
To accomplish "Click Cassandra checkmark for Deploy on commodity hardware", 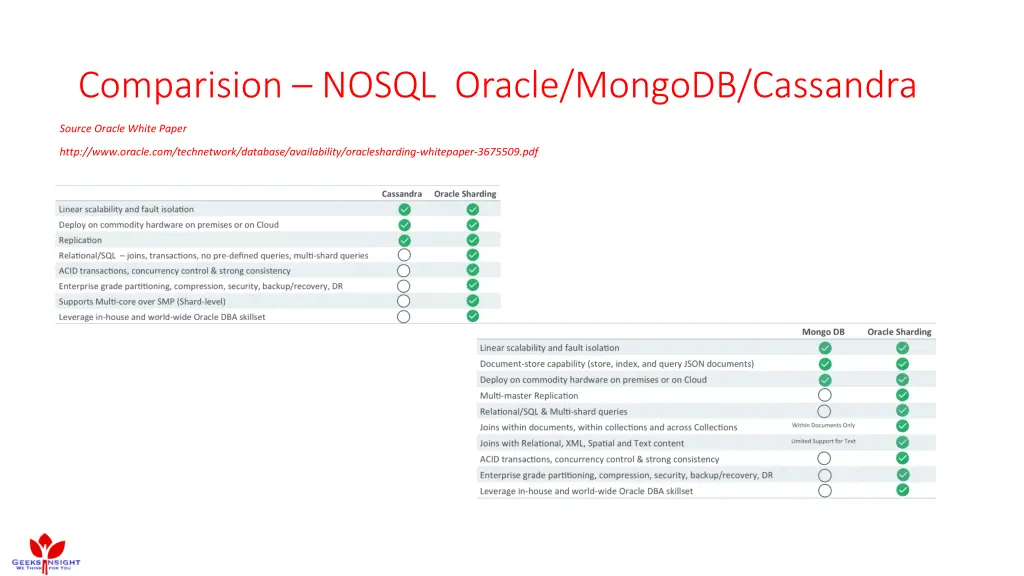I will 404,225.
